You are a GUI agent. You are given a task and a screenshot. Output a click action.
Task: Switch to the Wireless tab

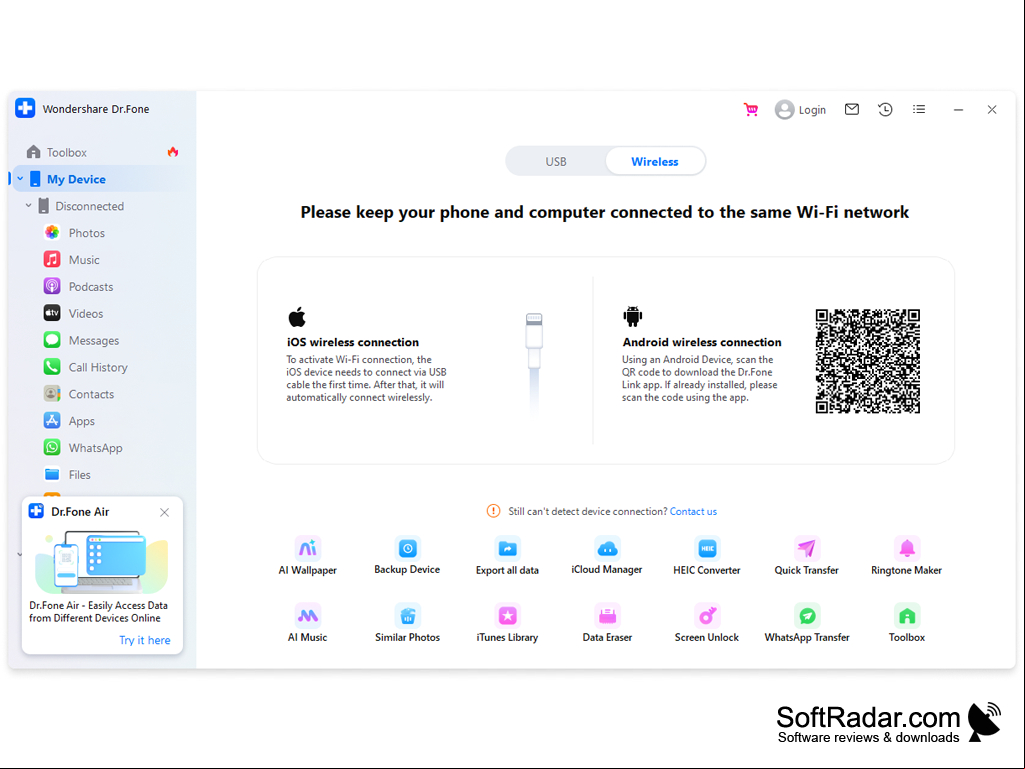(655, 162)
